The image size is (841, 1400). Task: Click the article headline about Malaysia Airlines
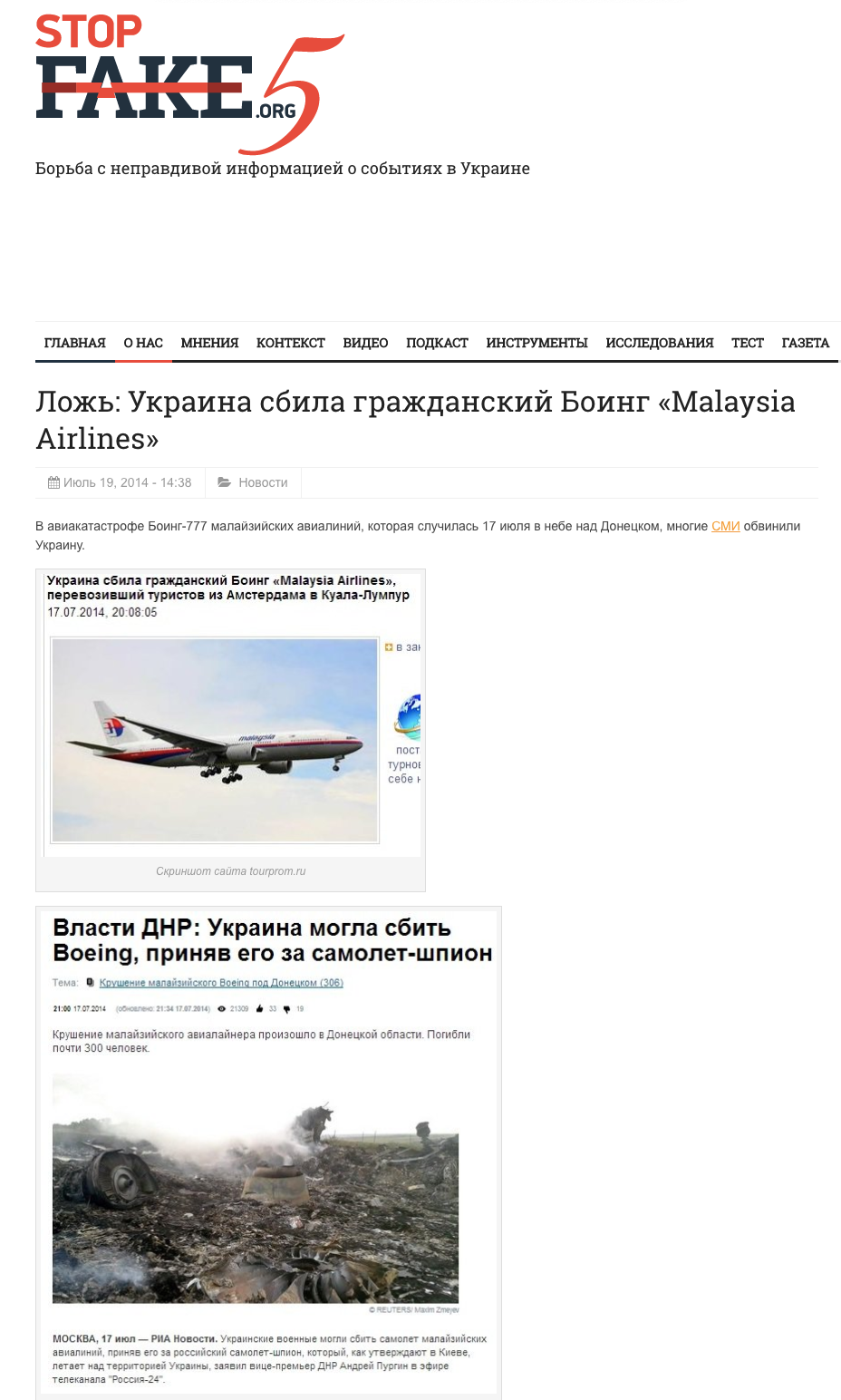[415, 420]
